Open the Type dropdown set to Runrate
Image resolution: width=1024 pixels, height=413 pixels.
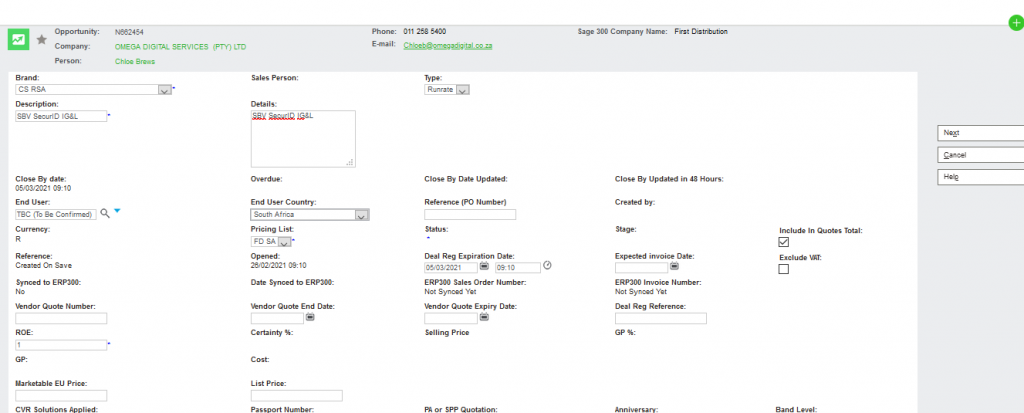(x=463, y=89)
